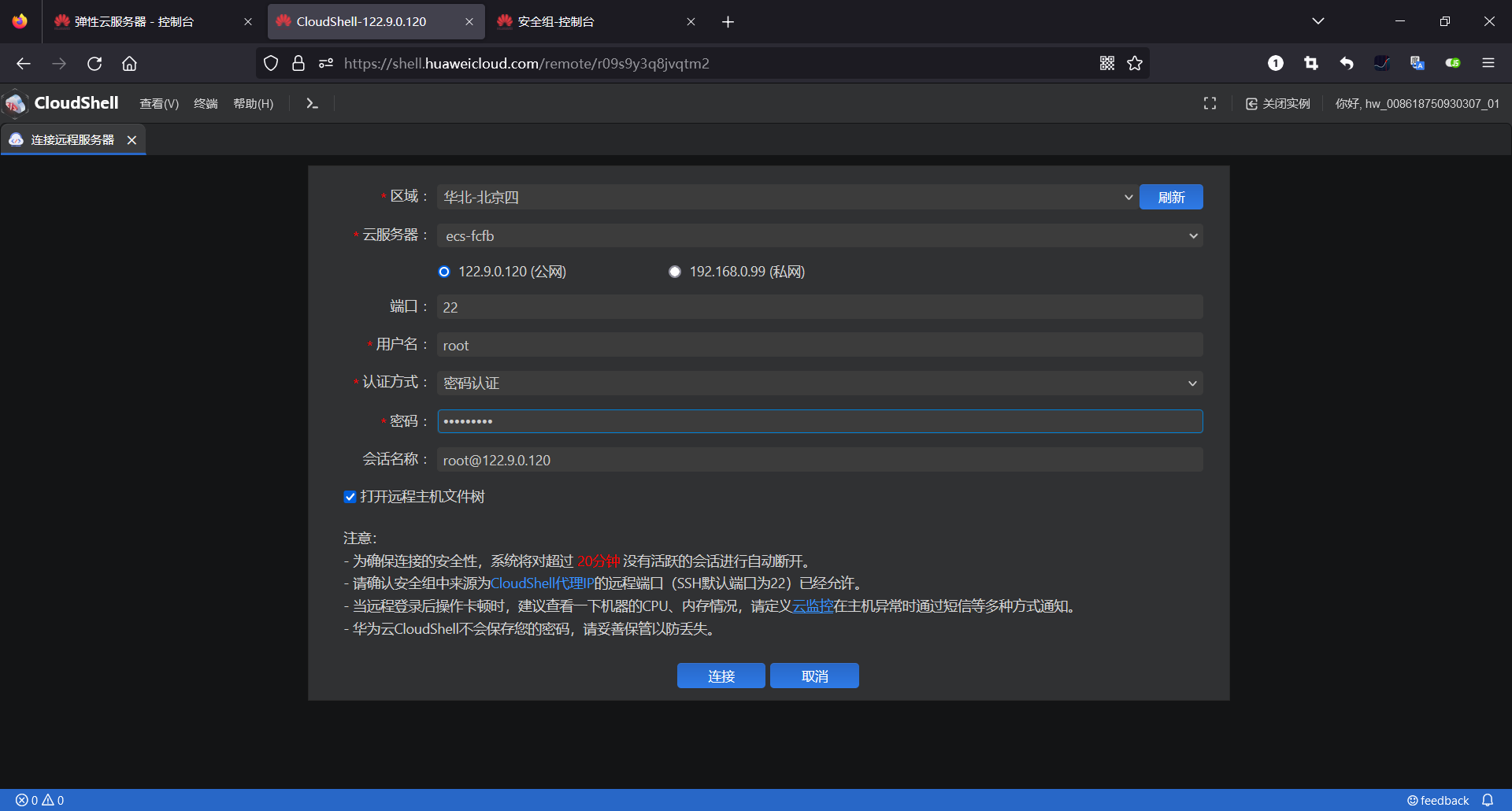Select the 192.168.0.99 (私网) radio button
1512x811 pixels.
click(675, 271)
